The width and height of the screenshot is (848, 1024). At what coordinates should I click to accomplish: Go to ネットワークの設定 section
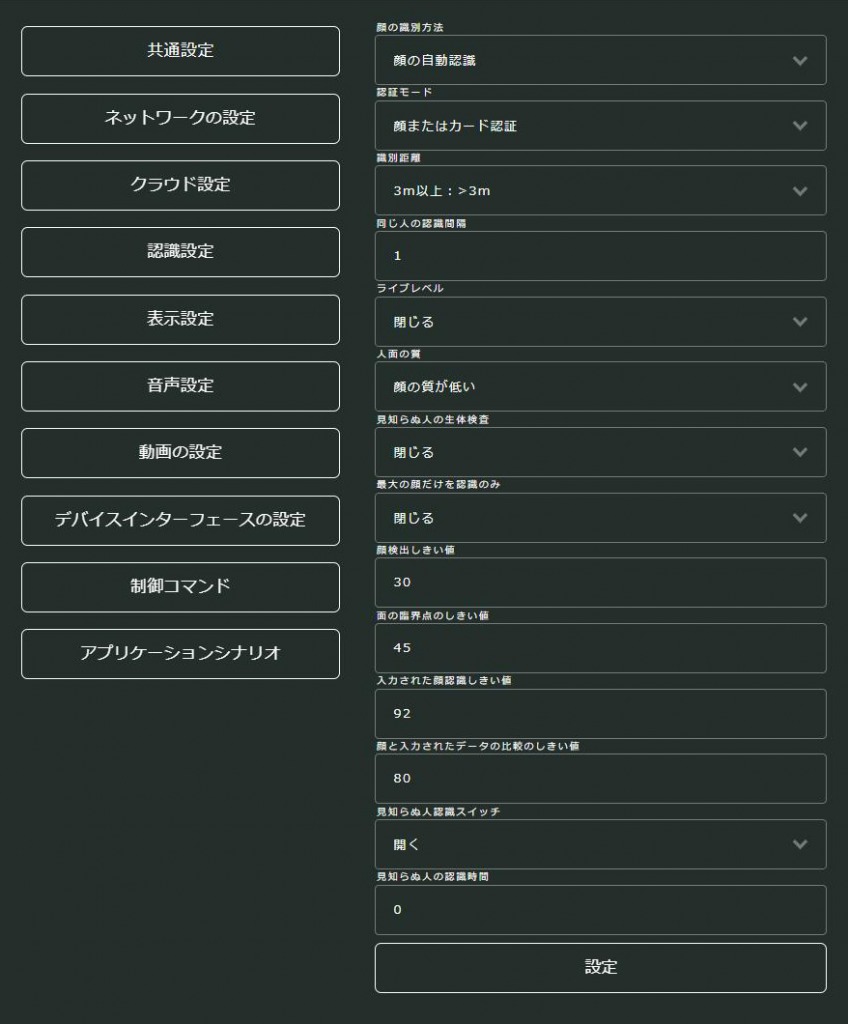(180, 118)
